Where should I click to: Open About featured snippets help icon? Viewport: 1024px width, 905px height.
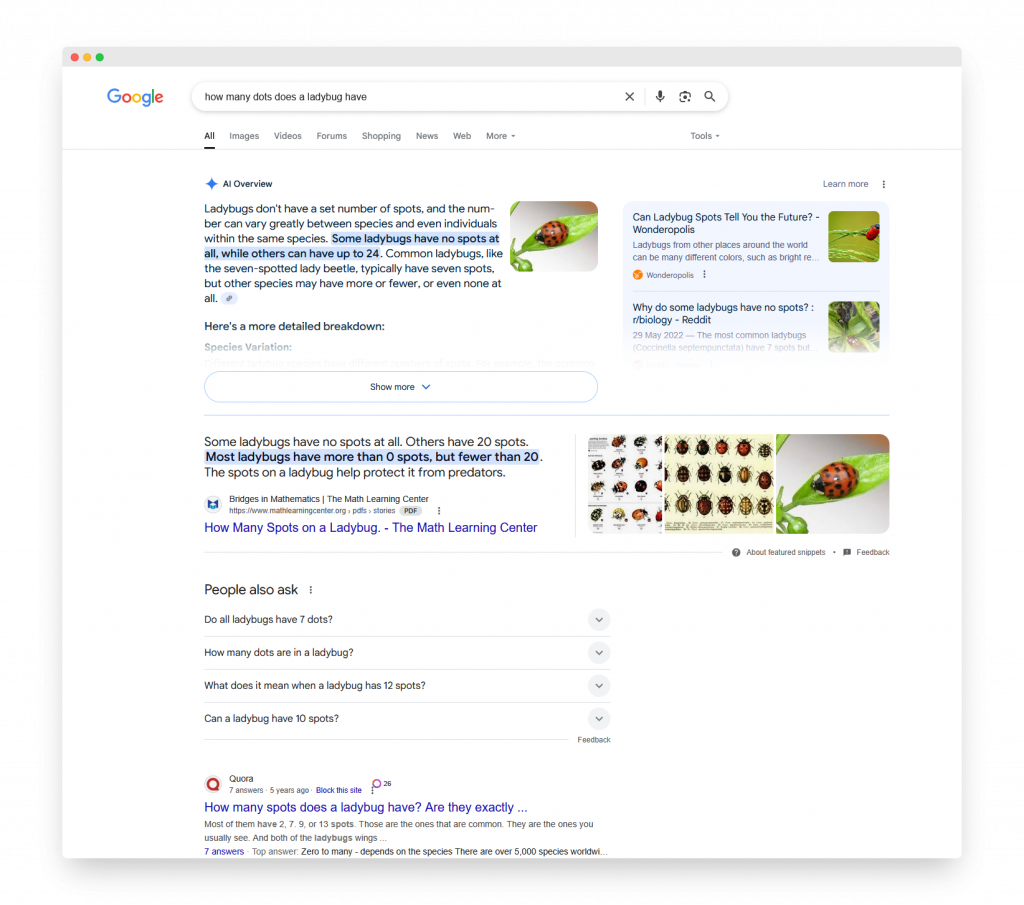point(736,552)
